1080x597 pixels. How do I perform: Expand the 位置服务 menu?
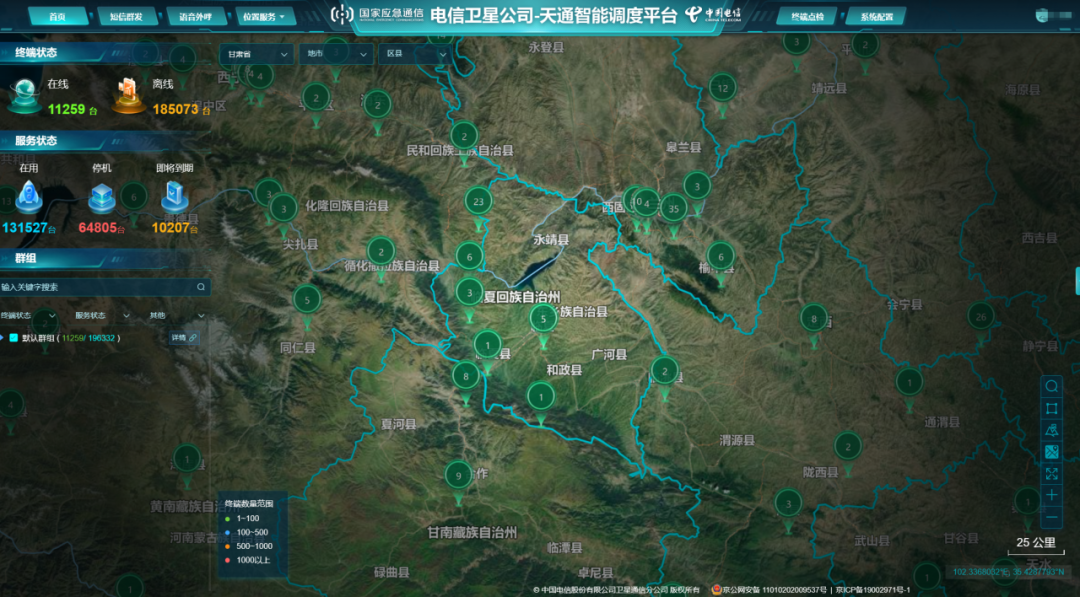coord(264,17)
